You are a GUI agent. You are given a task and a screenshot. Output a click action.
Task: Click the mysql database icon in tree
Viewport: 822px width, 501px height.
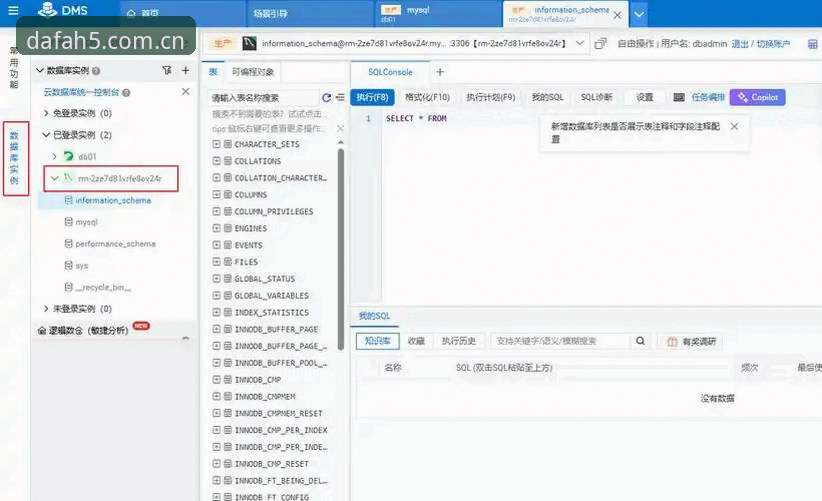(x=68, y=222)
